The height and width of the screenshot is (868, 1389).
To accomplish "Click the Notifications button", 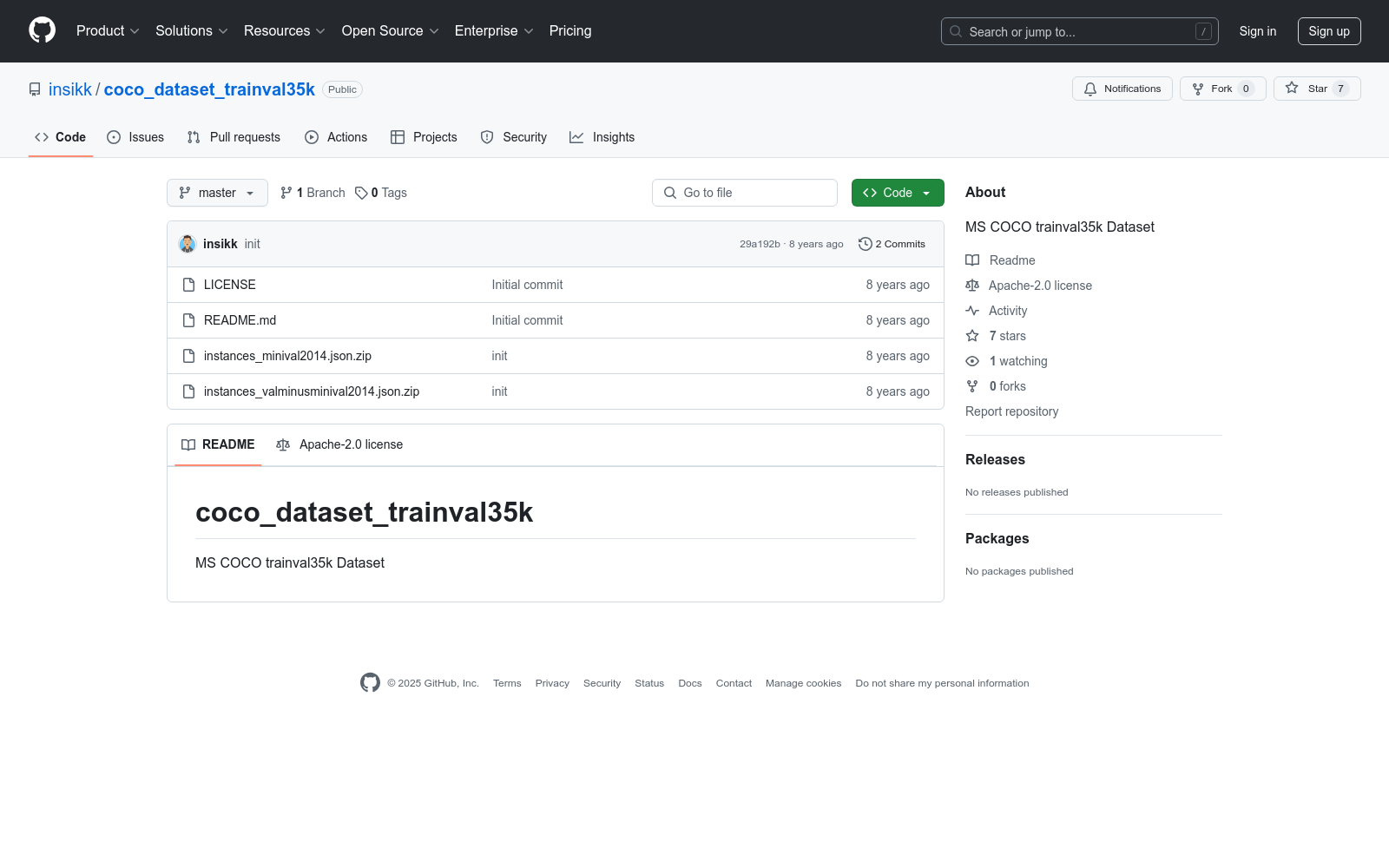I will tap(1122, 89).
